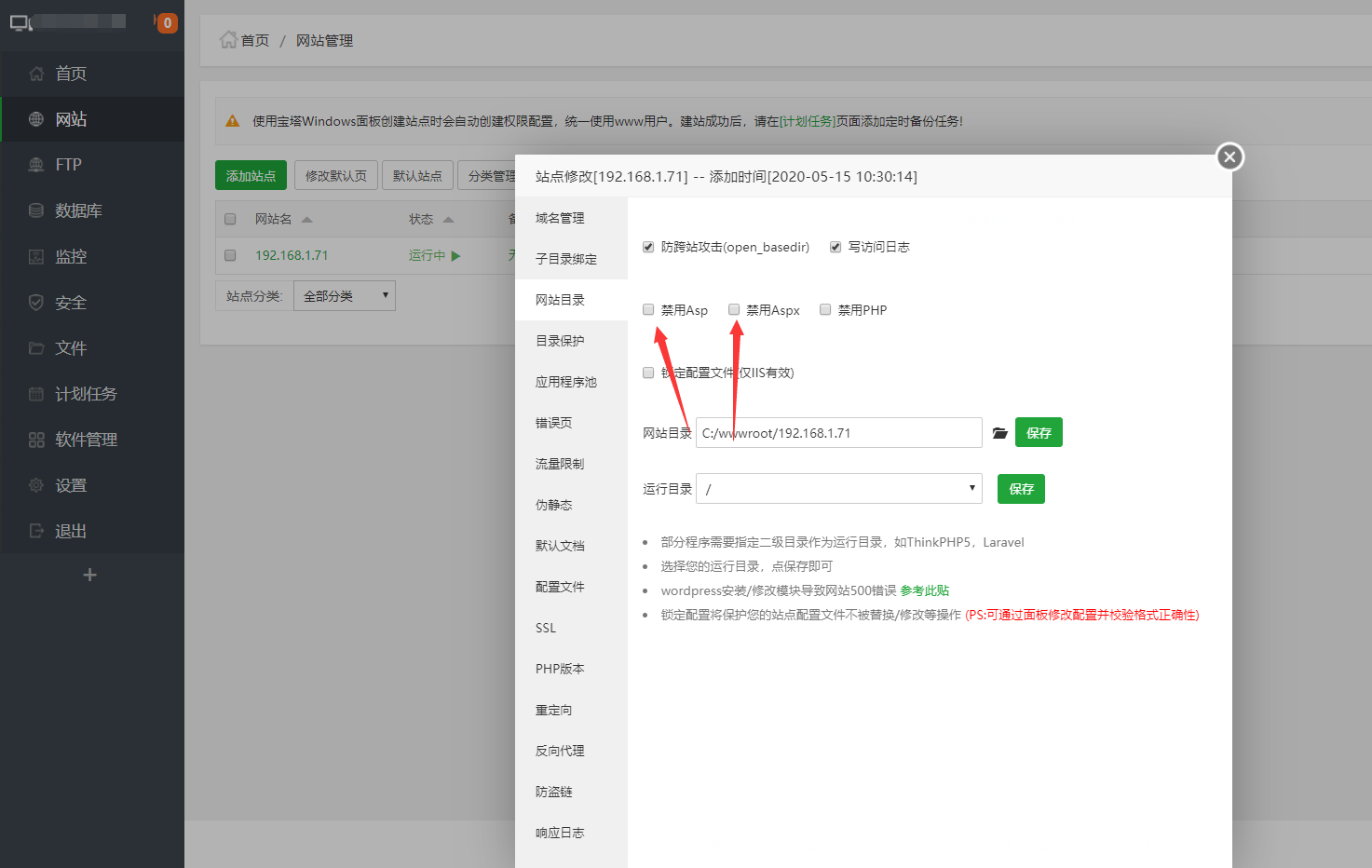Viewport: 1372px width, 868px height.
Task: Open the 运行目录 dropdown
Action: (838, 489)
